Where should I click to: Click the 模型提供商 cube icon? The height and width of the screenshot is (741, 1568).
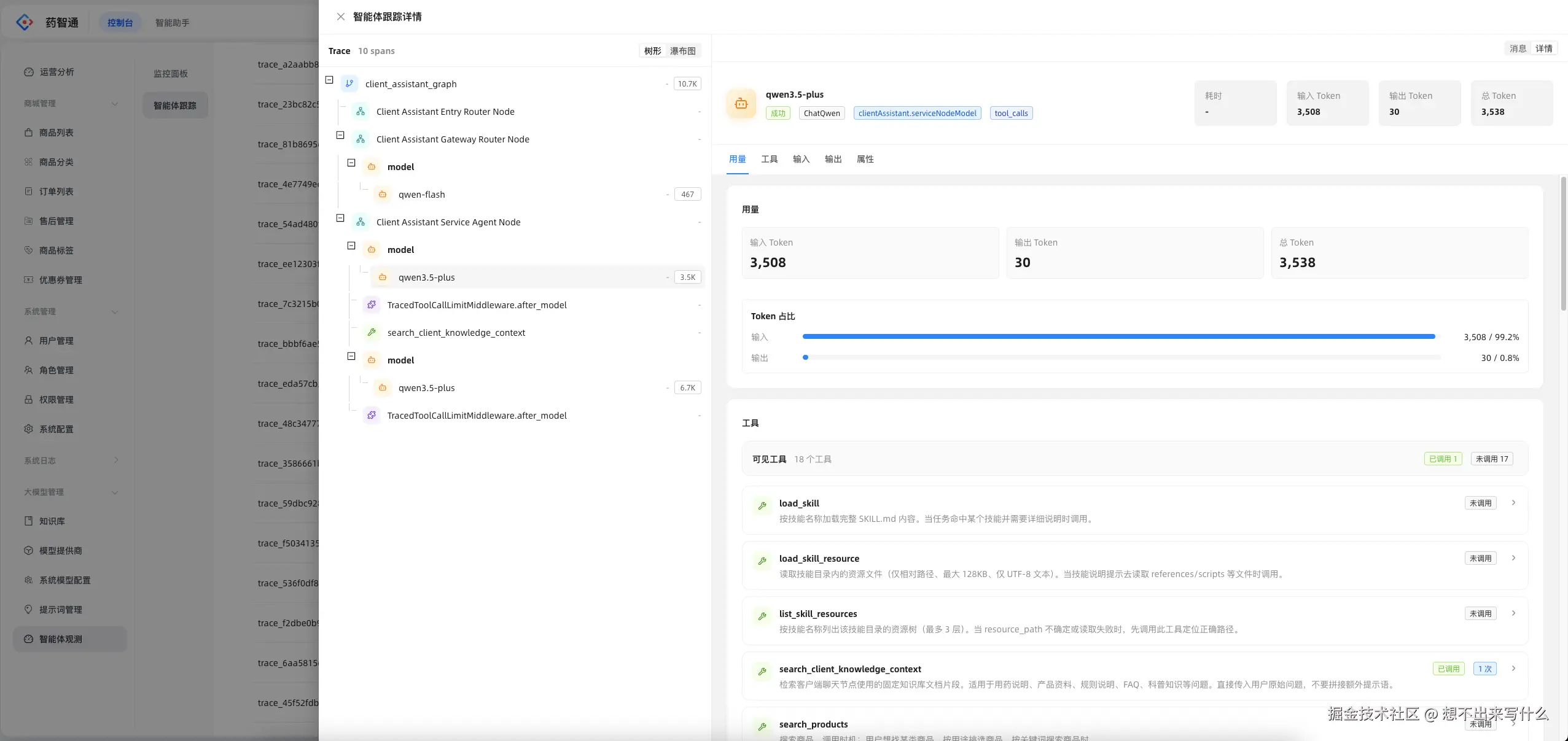28,551
